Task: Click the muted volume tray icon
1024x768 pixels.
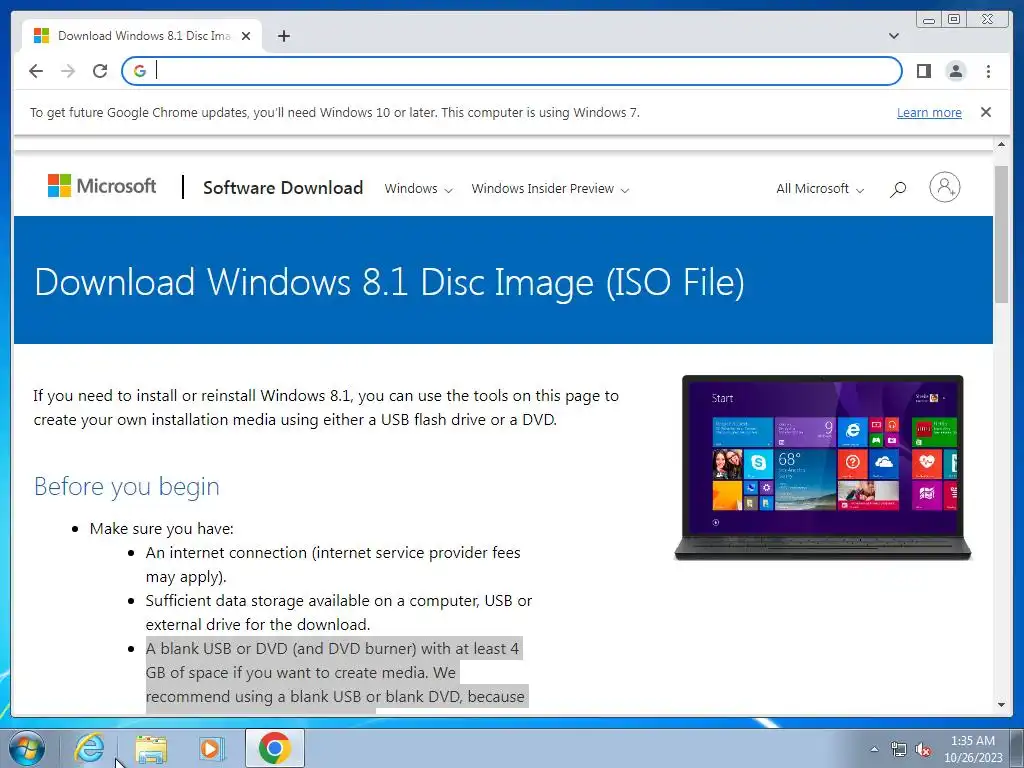Action: click(x=923, y=749)
